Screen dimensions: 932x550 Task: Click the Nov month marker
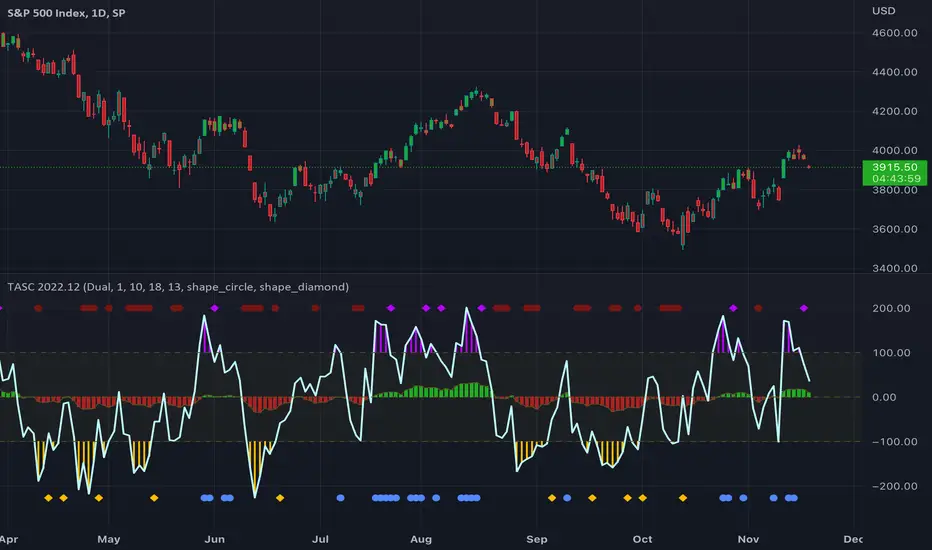point(748,539)
